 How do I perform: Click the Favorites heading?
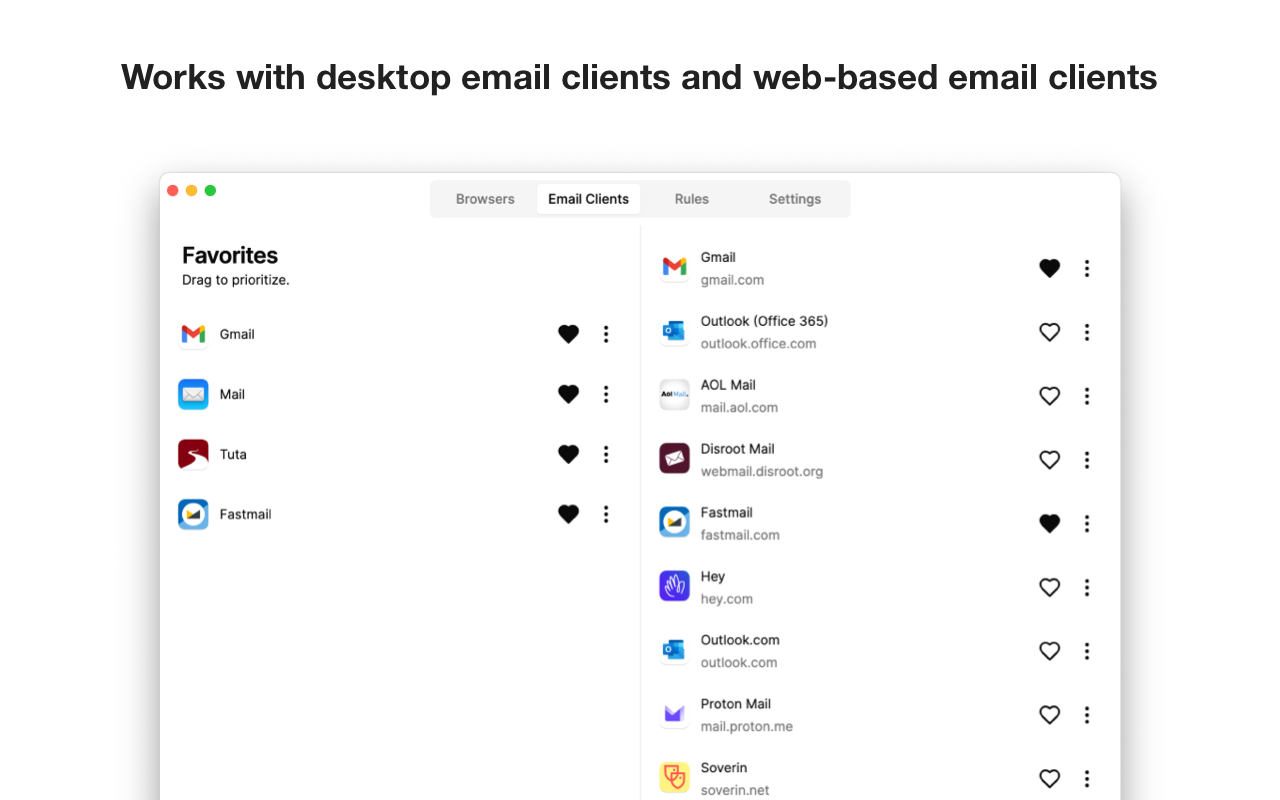point(230,256)
